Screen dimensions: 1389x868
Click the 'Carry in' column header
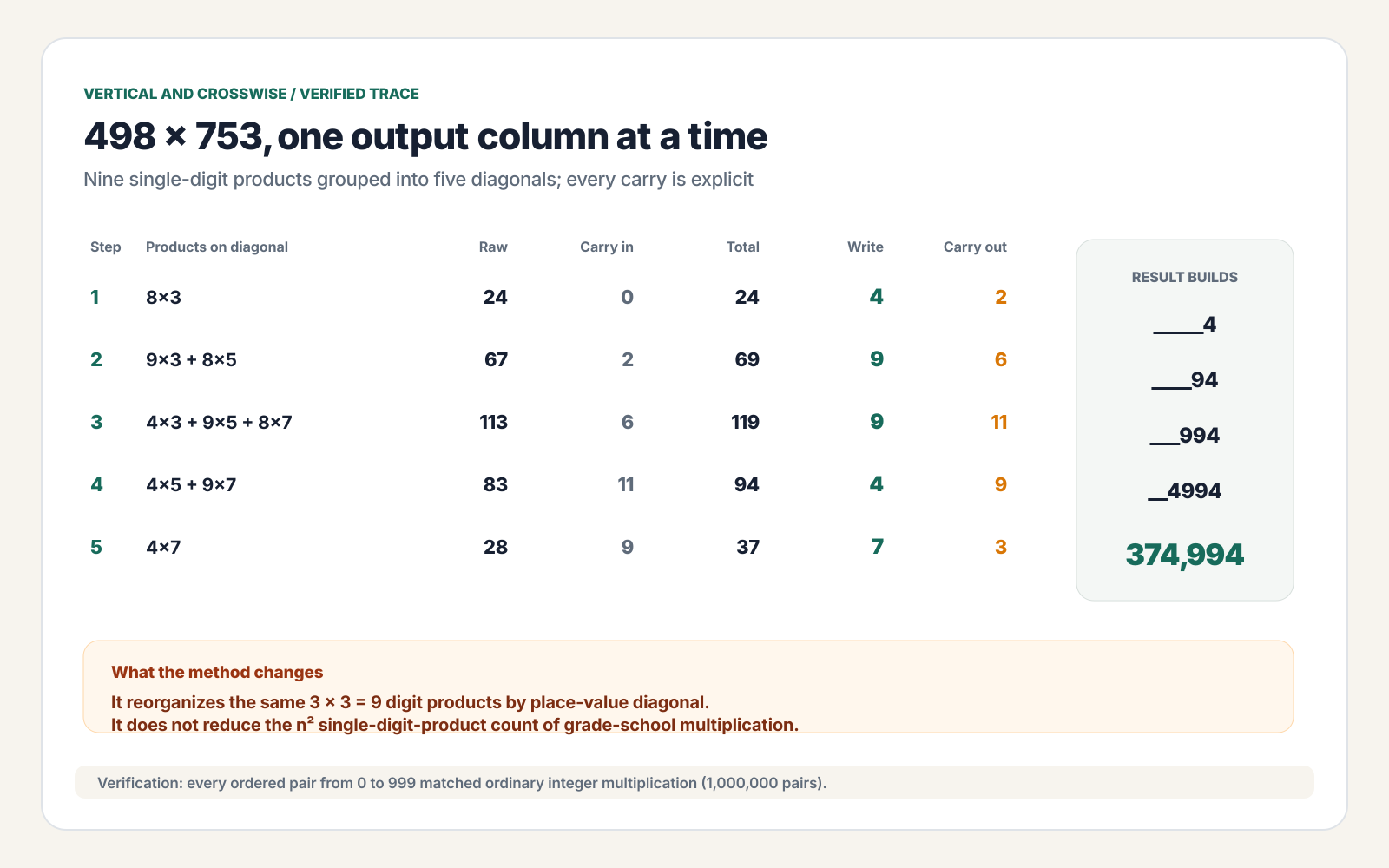(607, 247)
